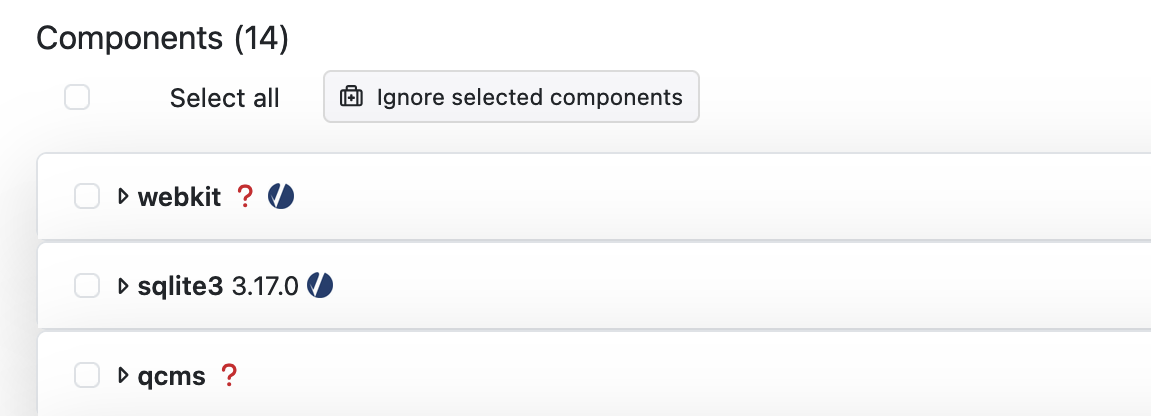This screenshot has width=1151, height=416.
Task: Expand the webkit disclosure triangle
Action: [x=124, y=197]
